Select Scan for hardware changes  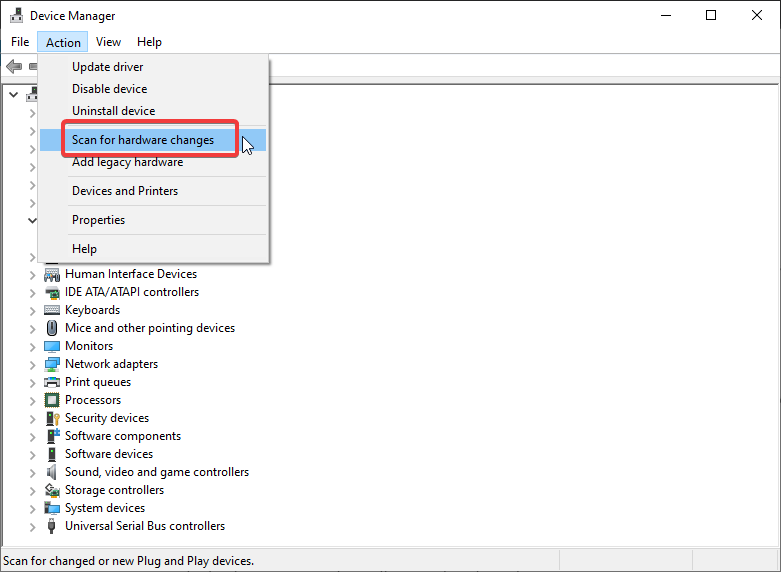(153, 140)
